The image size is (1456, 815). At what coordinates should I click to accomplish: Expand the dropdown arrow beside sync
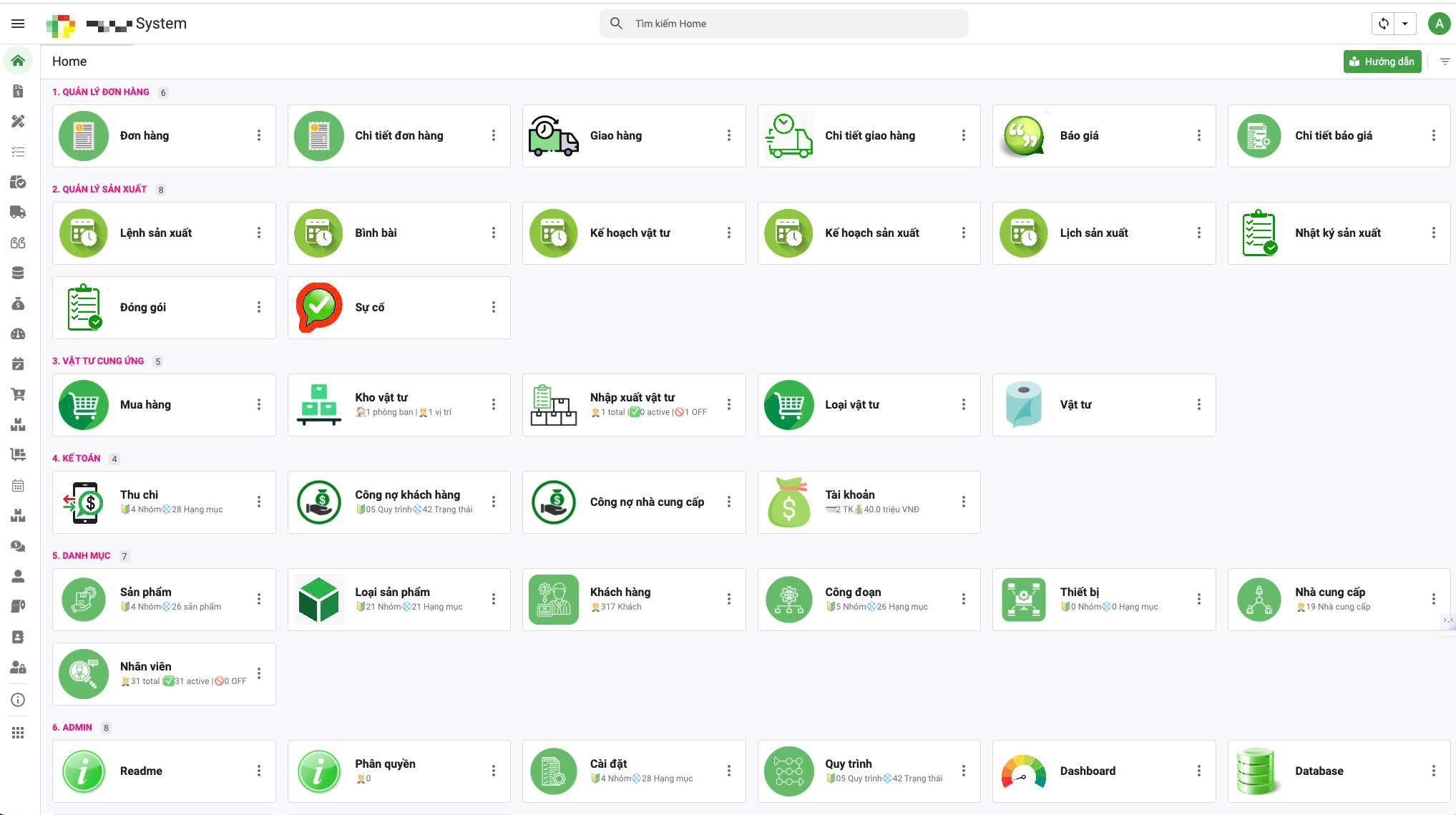1405,24
